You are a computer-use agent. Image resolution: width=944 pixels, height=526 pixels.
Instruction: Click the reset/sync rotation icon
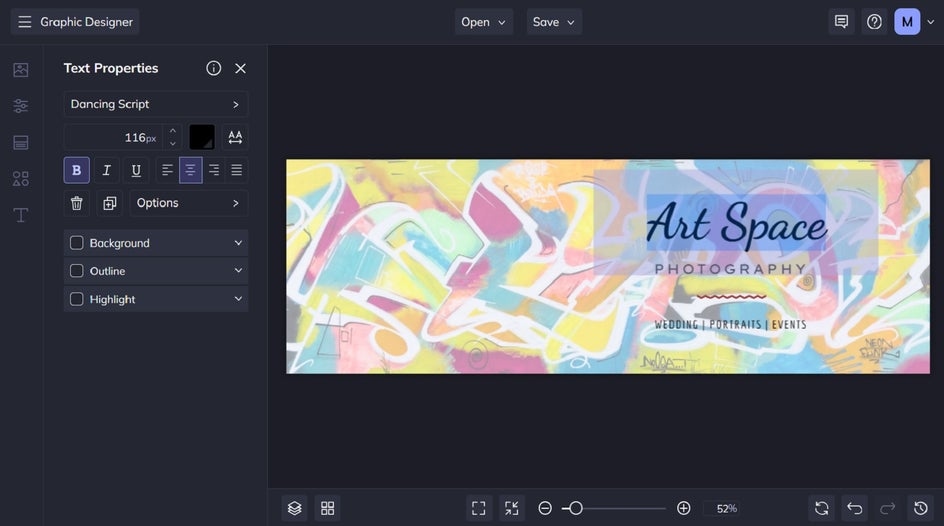coord(822,509)
